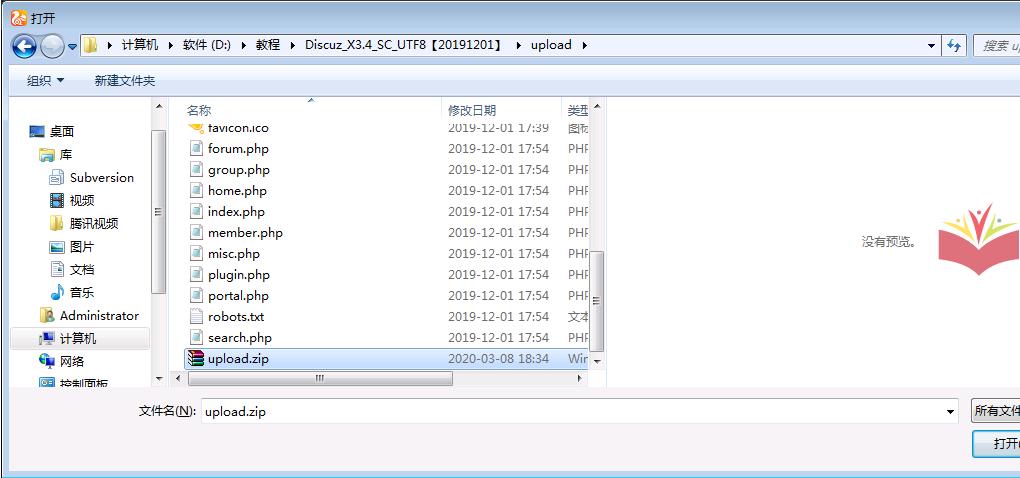Click the portal.php file icon
The width and height of the screenshot is (1020, 478).
tap(196, 295)
